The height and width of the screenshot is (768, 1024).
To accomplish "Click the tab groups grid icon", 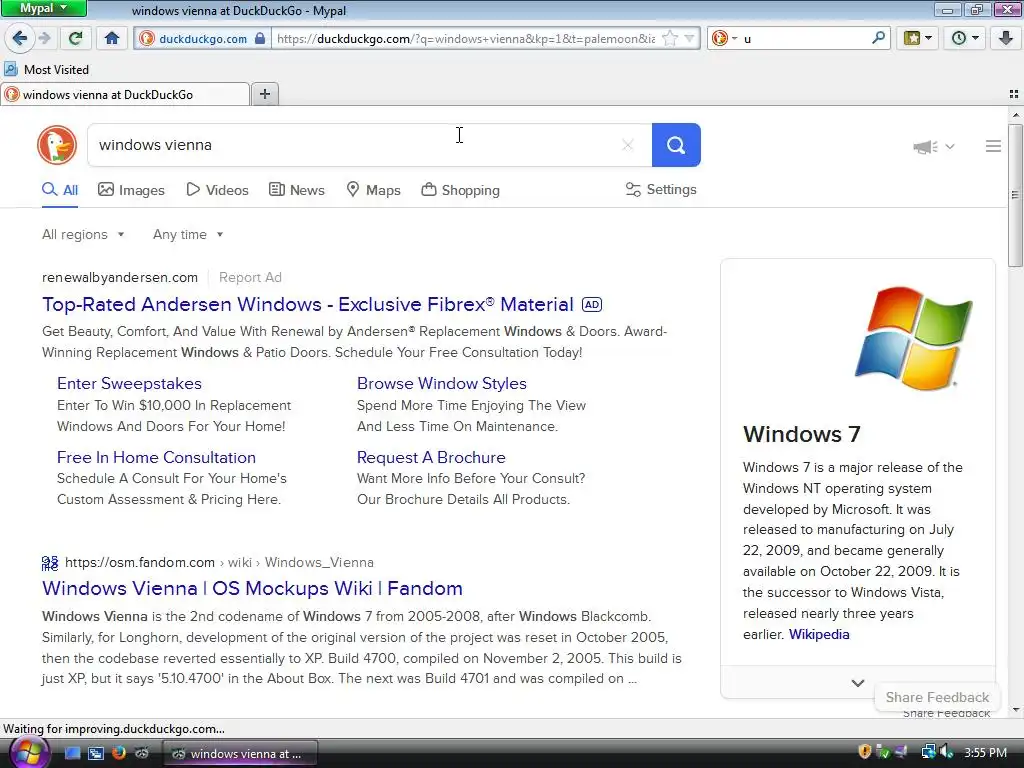I will (1014, 94).
